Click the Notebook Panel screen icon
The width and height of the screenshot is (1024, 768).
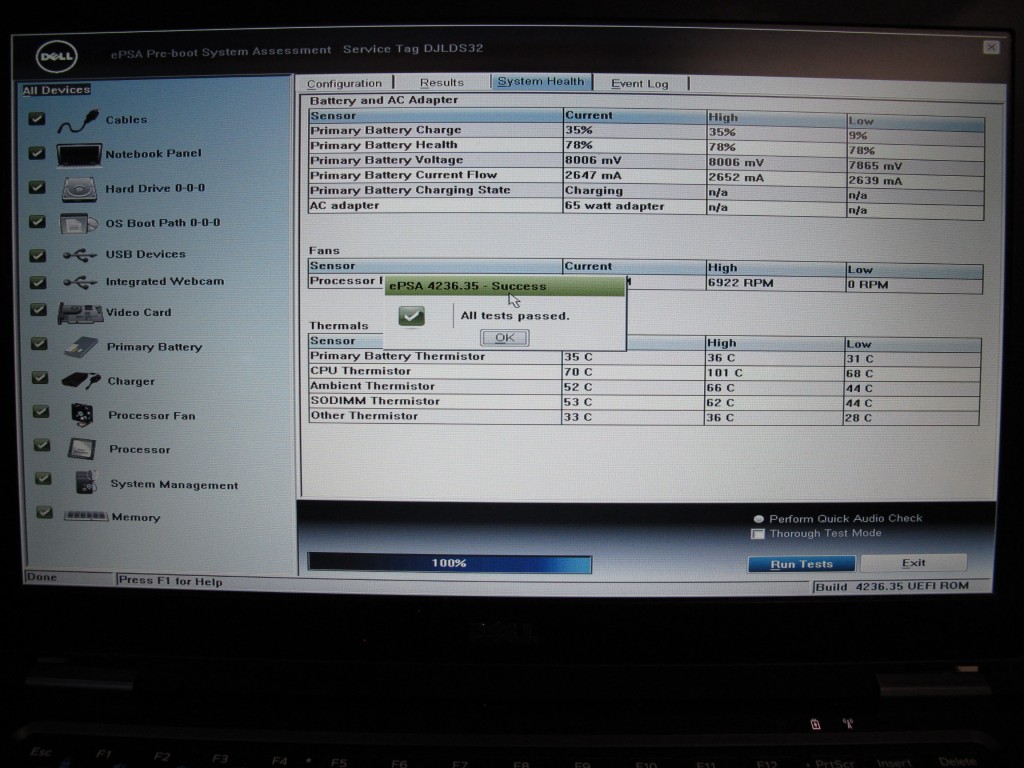(79, 155)
